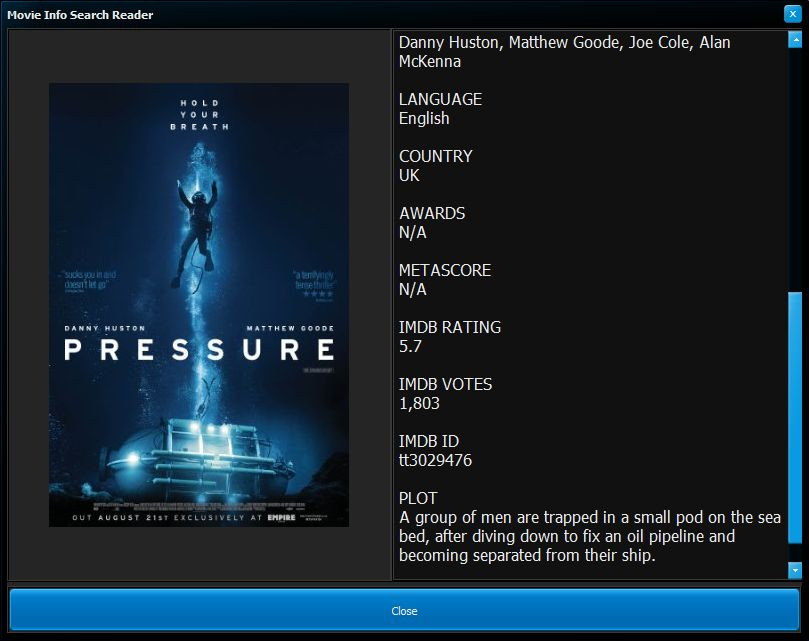Click the AWARDS heading
This screenshot has width=809, height=641.
[432, 213]
